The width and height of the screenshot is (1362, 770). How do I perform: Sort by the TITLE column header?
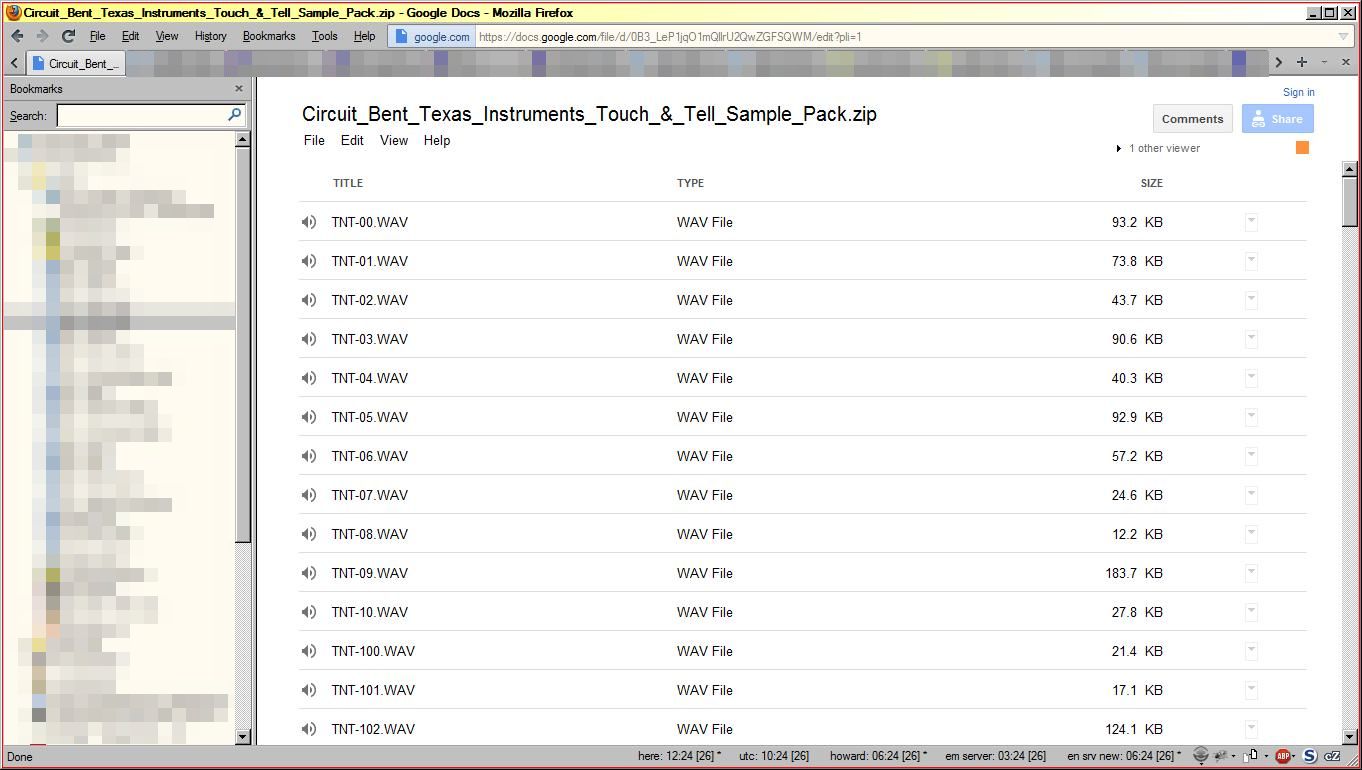[x=348, y=183]
